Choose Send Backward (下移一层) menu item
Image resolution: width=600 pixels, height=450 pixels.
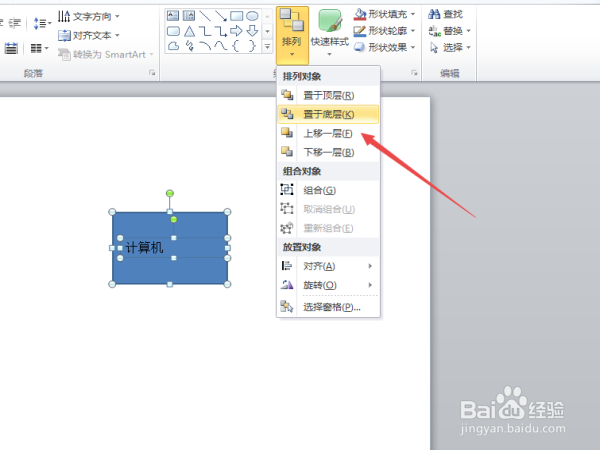pos(328,152)
